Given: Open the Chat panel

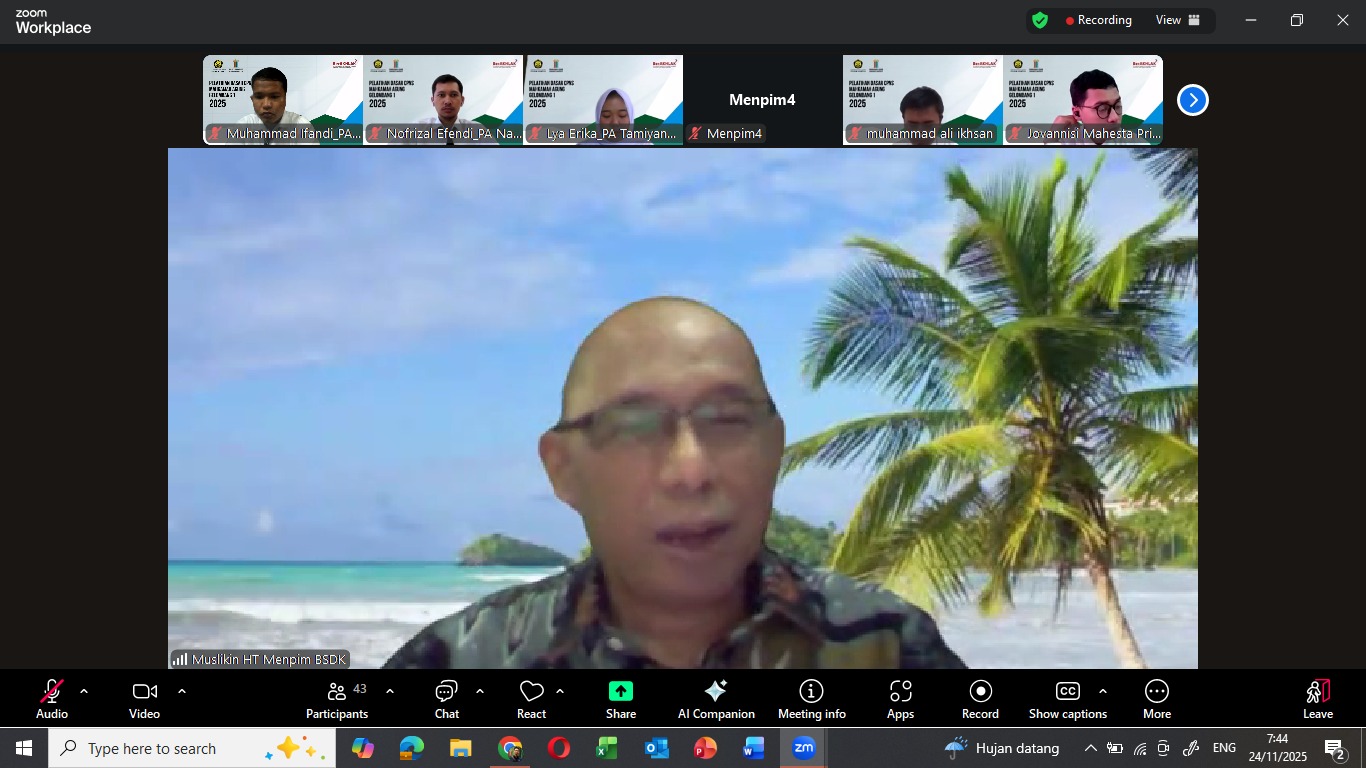Looking at the screenshot, I should click(446, 699).
